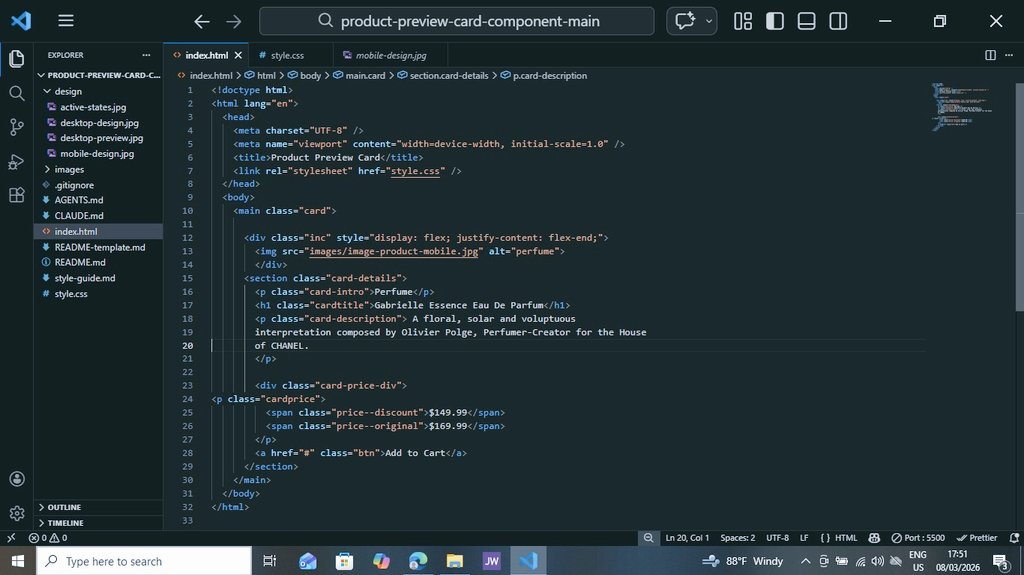Change end of line sequence LF

point(804,538)
